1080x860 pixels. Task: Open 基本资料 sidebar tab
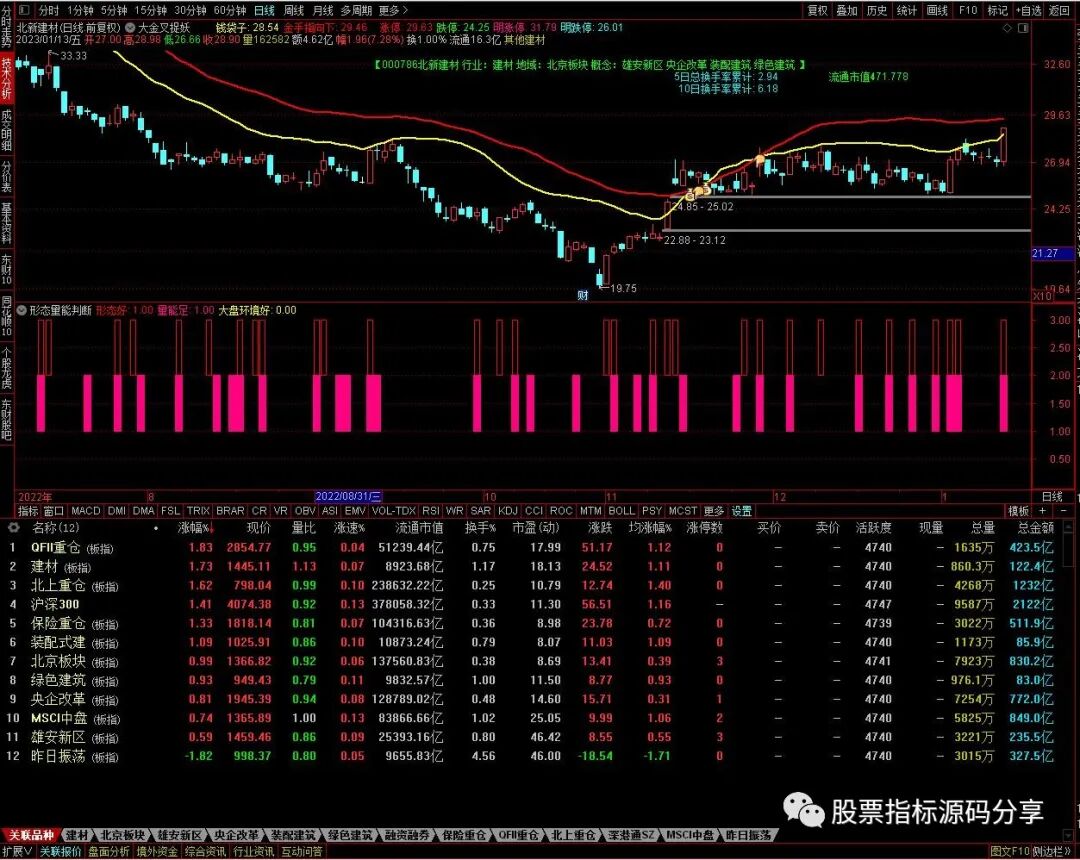click(x=6, y=223)
